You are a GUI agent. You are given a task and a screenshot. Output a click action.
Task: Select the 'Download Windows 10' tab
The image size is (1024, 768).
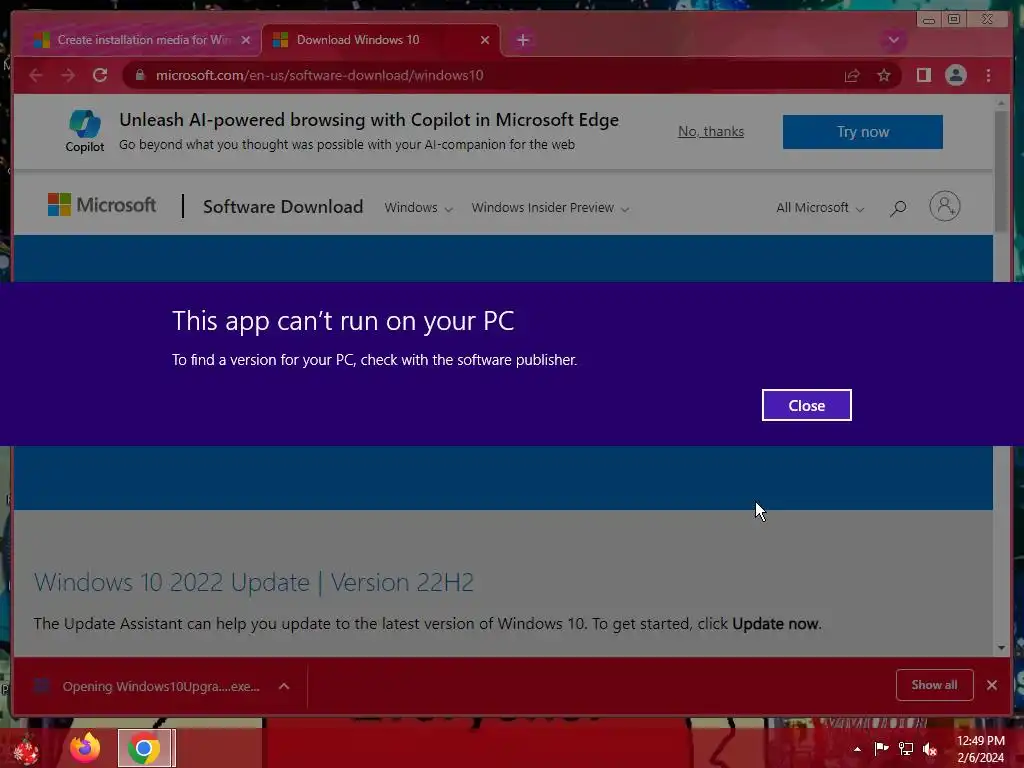(x=381, y=40)
